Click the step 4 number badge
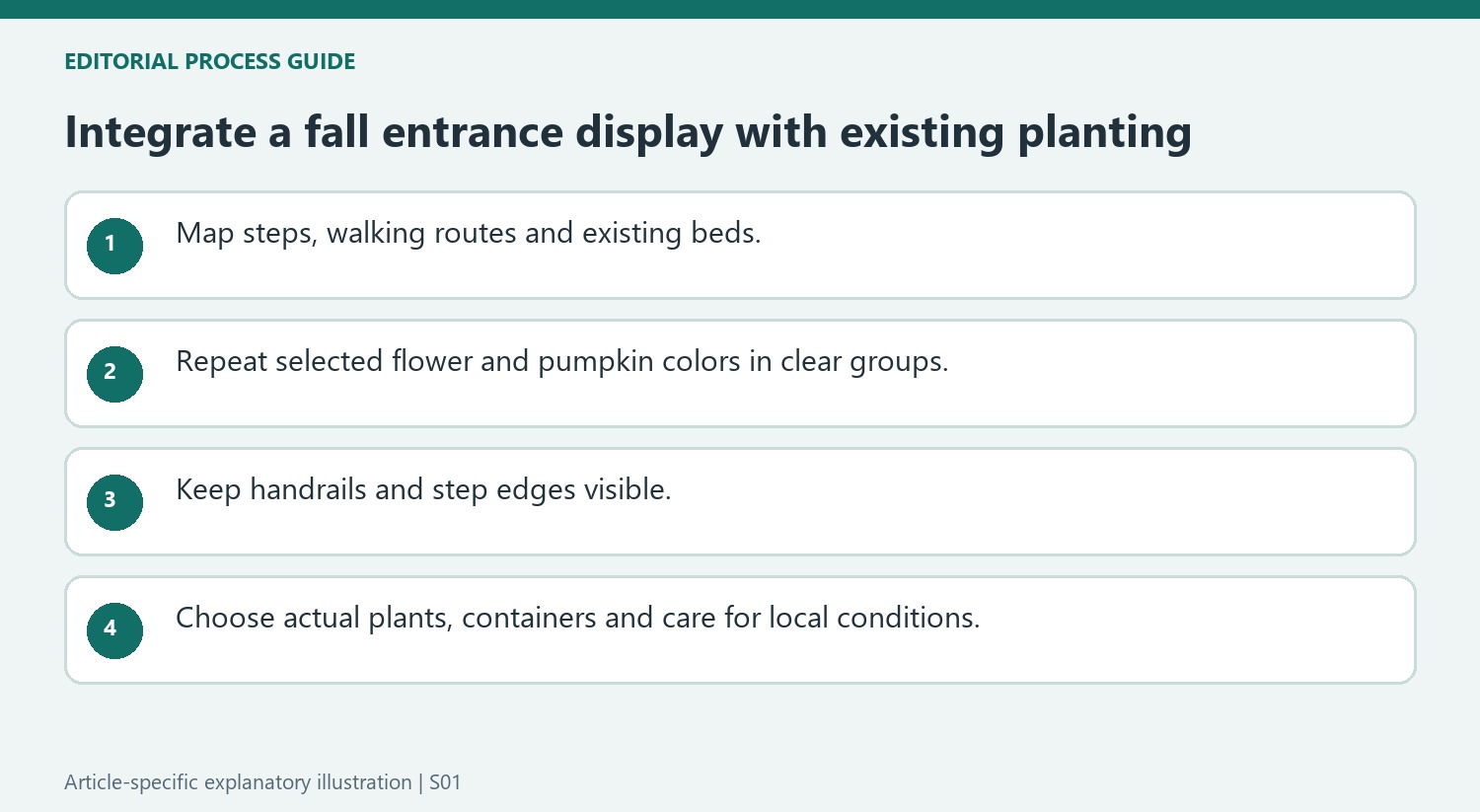 tap(114, 630)
